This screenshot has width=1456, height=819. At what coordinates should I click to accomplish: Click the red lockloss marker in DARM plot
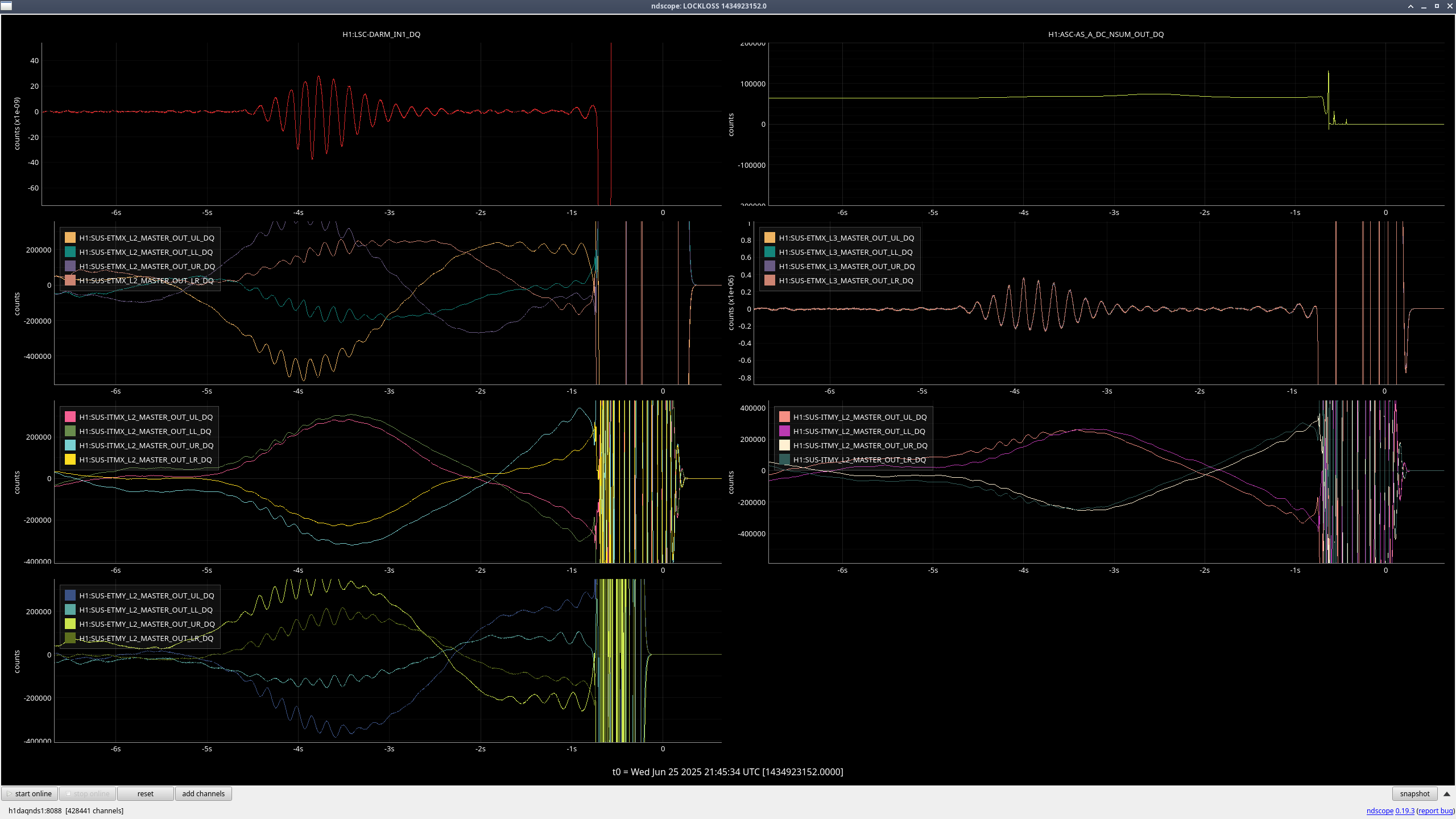click(611, 123)
